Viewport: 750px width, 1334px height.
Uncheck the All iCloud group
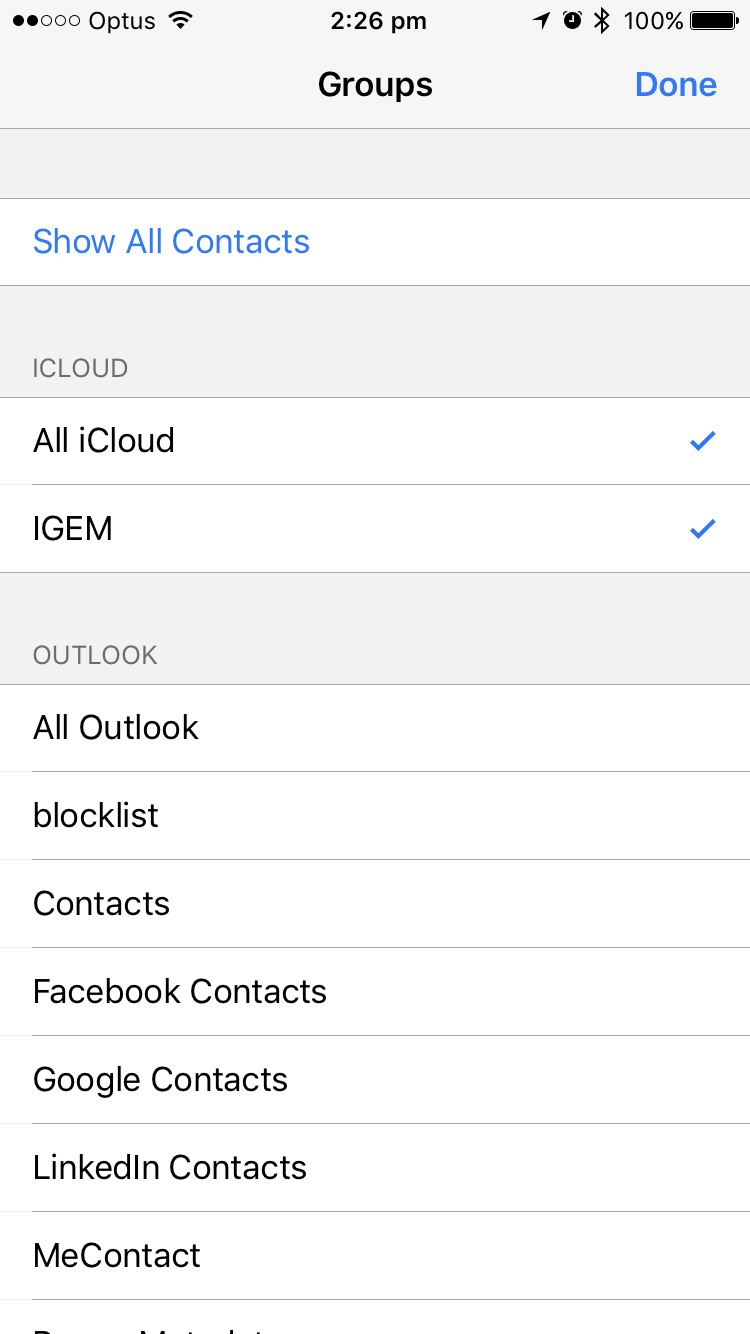[x=702, y=441]
